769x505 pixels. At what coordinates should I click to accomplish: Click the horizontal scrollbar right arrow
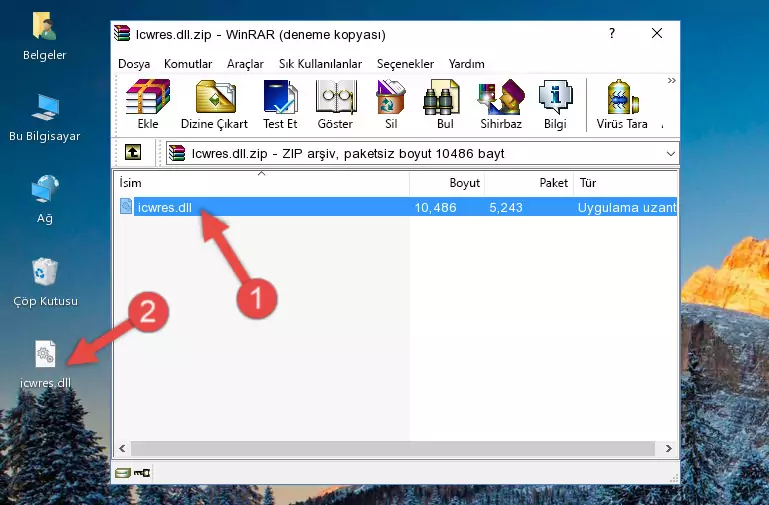pyautogui.click(x=668, y=448)
